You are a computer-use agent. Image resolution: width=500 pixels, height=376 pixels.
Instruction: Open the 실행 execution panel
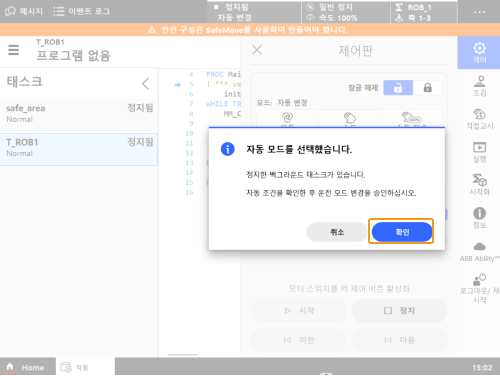tap(479, 152)
